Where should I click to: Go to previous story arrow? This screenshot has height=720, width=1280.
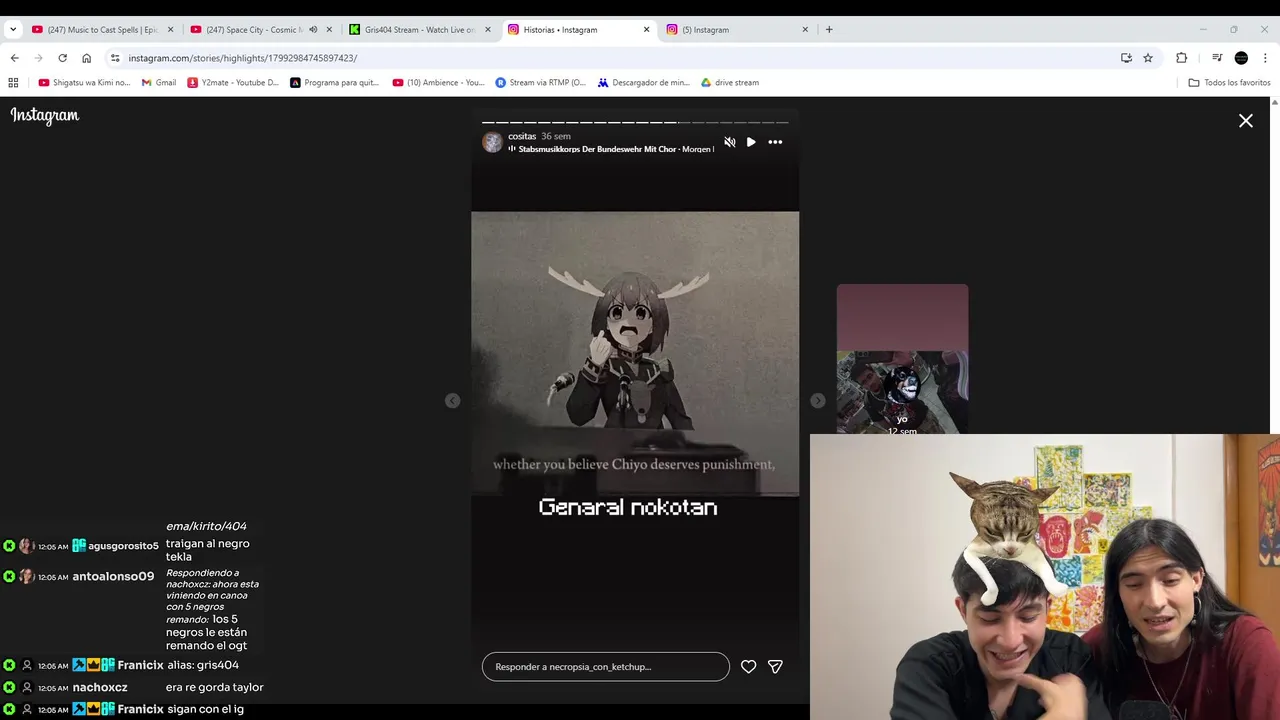coord(452,400)
